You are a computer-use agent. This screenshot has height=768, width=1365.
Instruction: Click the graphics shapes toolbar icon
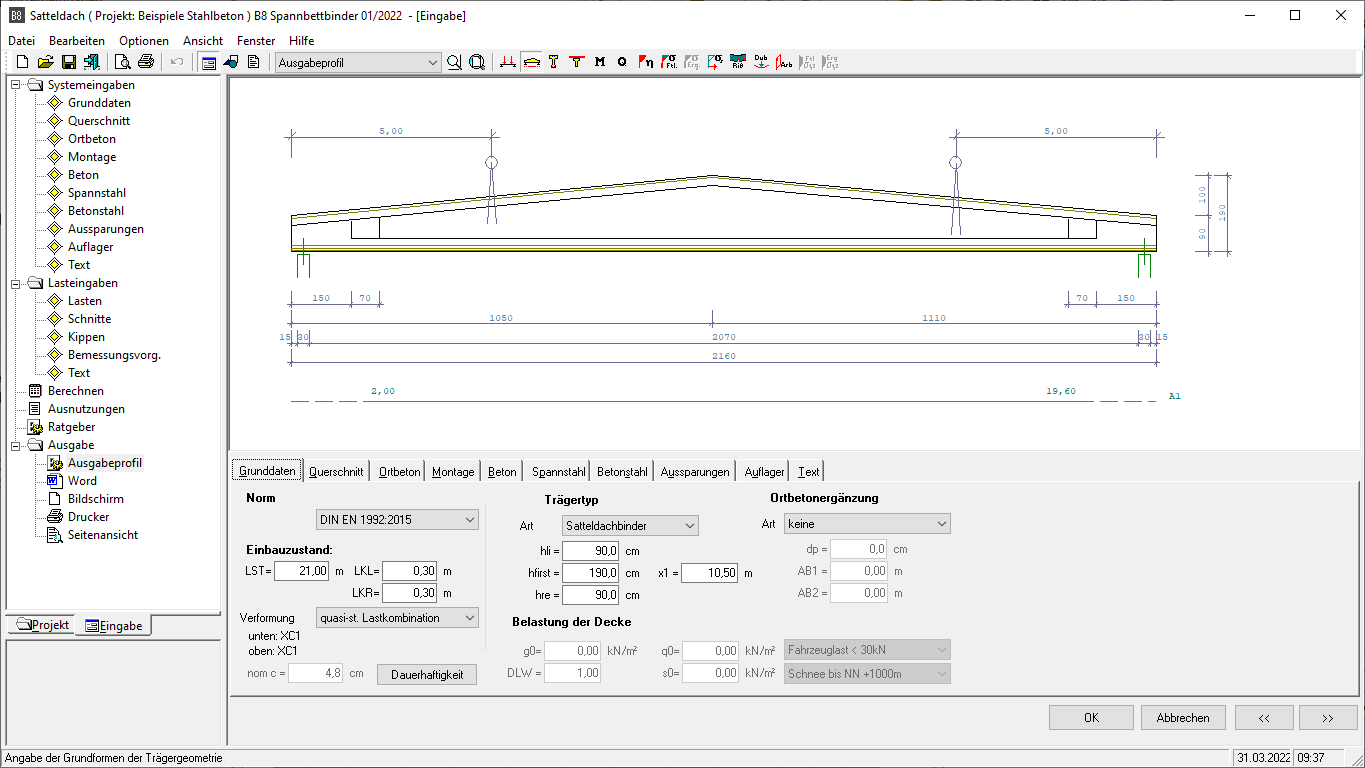[231, 62]
